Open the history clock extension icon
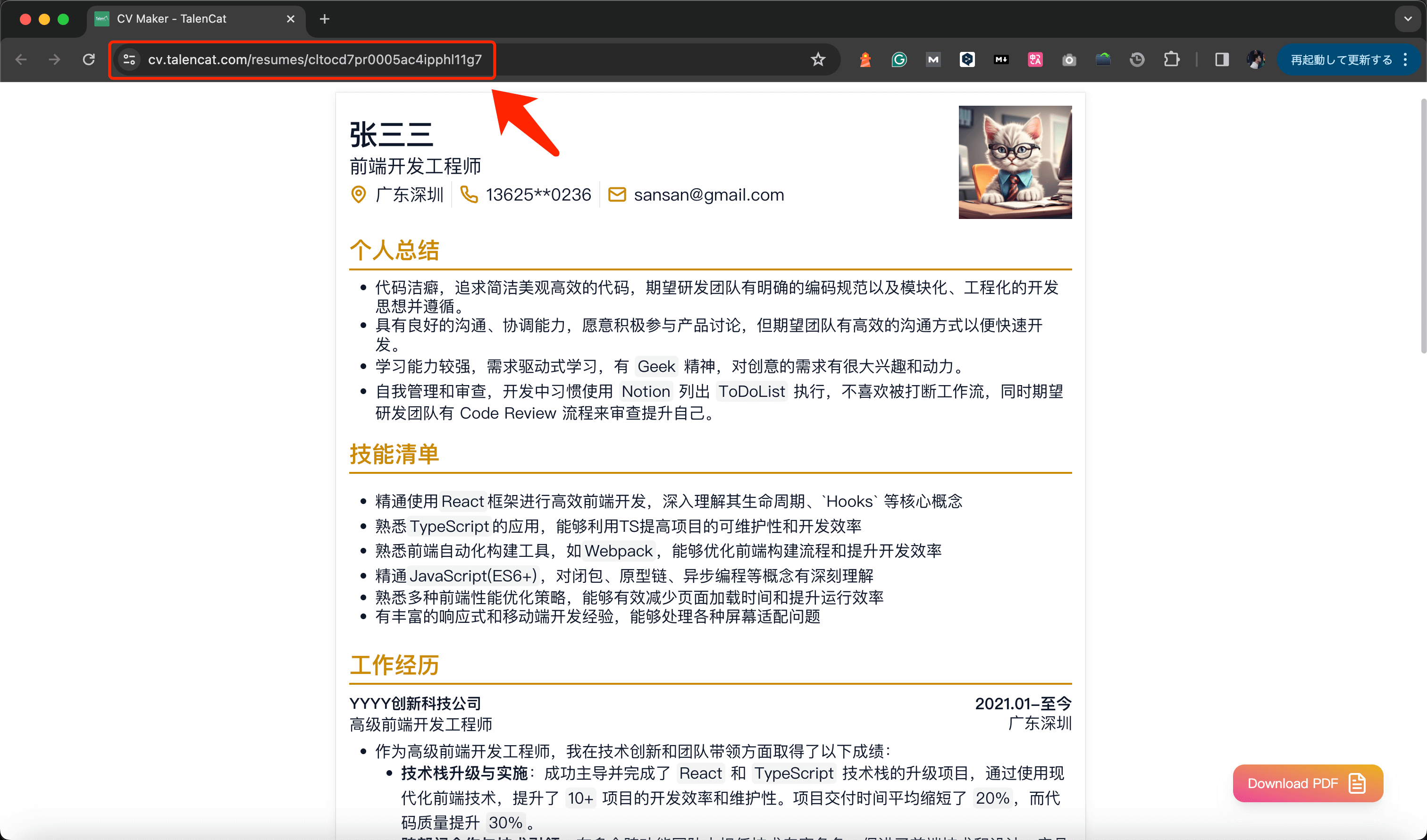 [x=1137, y=59]
